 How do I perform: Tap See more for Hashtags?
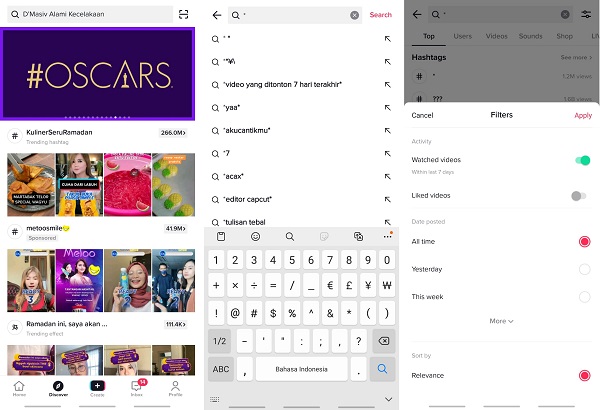(x=576, y=57)
